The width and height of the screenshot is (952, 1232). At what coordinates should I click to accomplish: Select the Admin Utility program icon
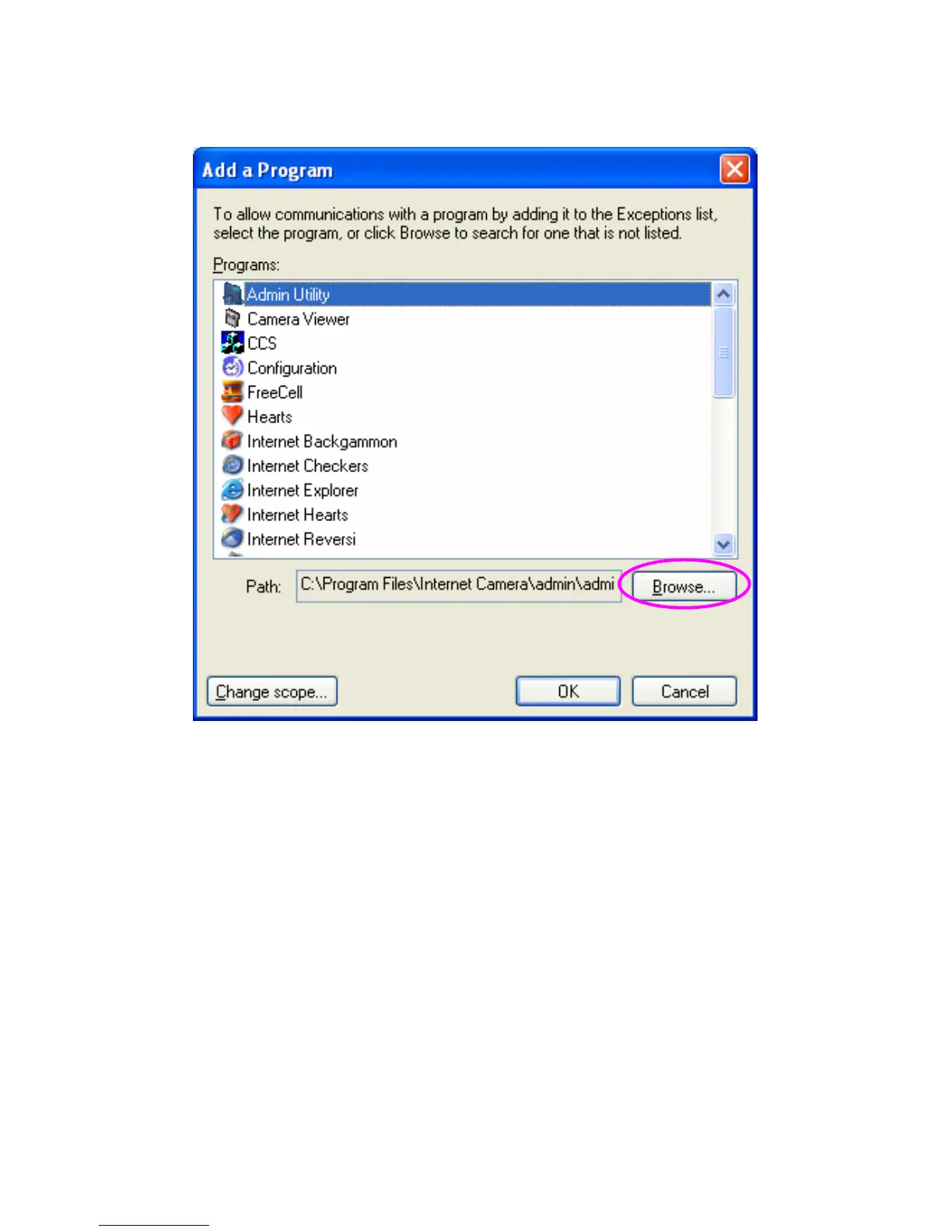coord(233,294)
